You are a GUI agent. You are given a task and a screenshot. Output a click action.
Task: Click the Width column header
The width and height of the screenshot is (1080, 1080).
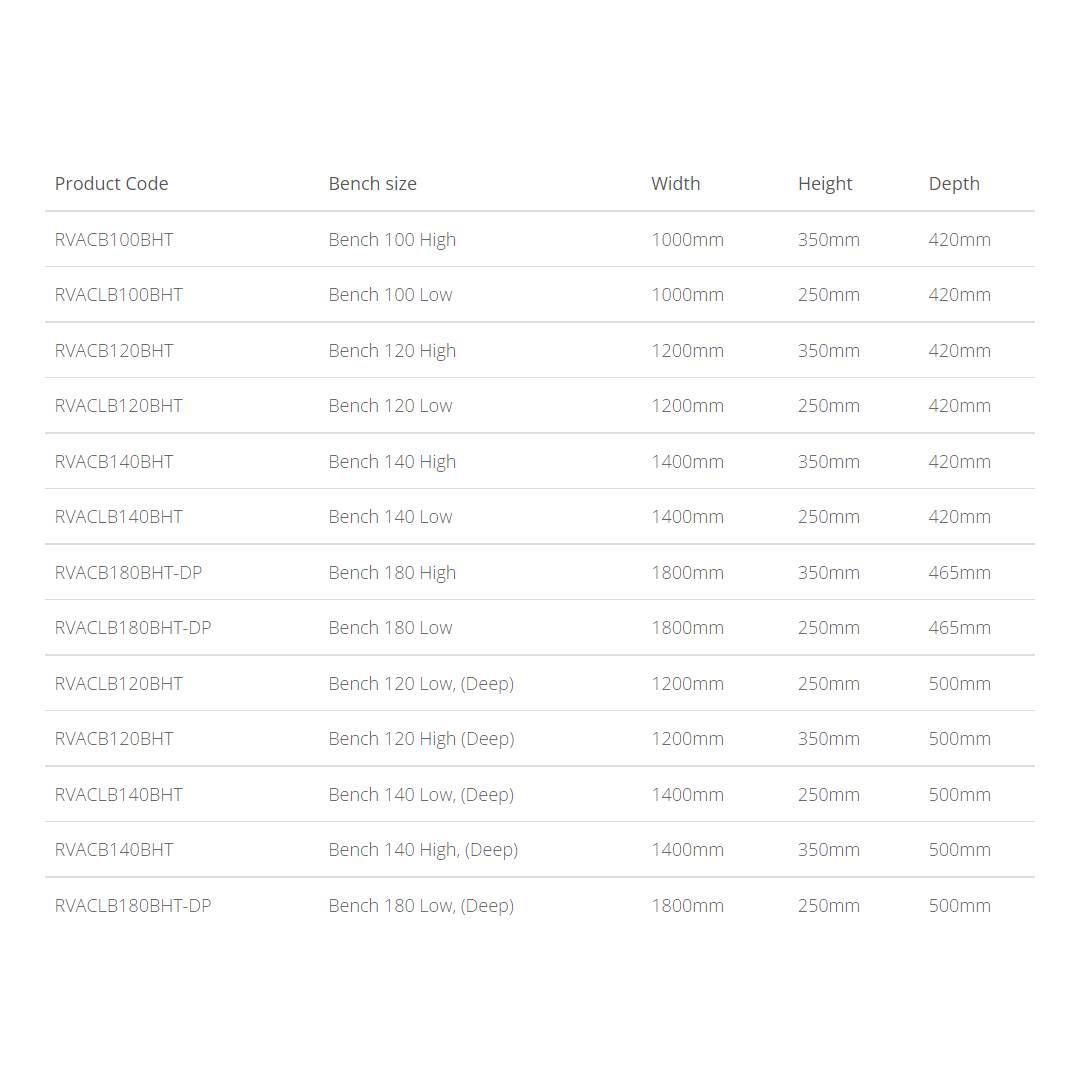pyautogui.click(x=676, y=184)
